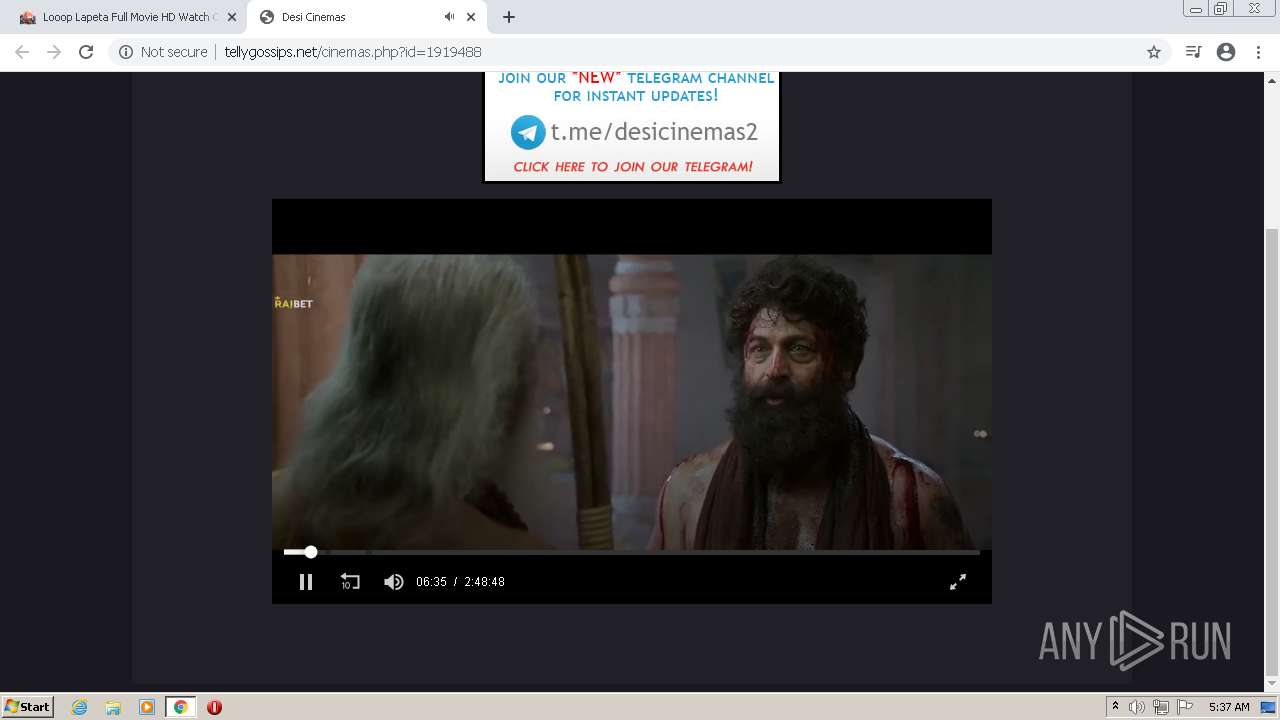Open the red Opera icon in the taskbar
This screenshot has height=720, width=1280.
[x=214, y=707]
